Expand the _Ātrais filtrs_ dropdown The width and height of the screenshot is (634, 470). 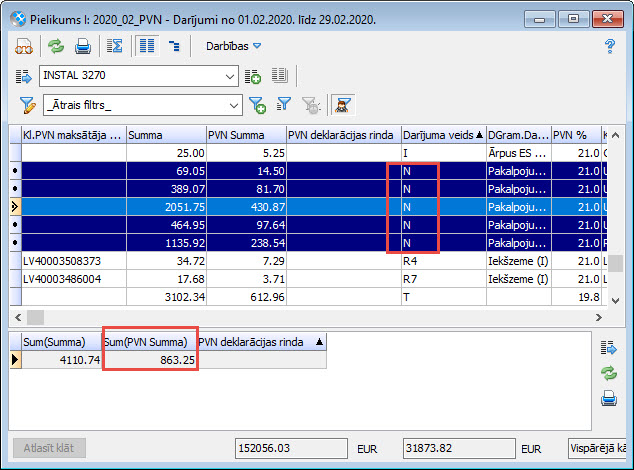coord(234,104)
